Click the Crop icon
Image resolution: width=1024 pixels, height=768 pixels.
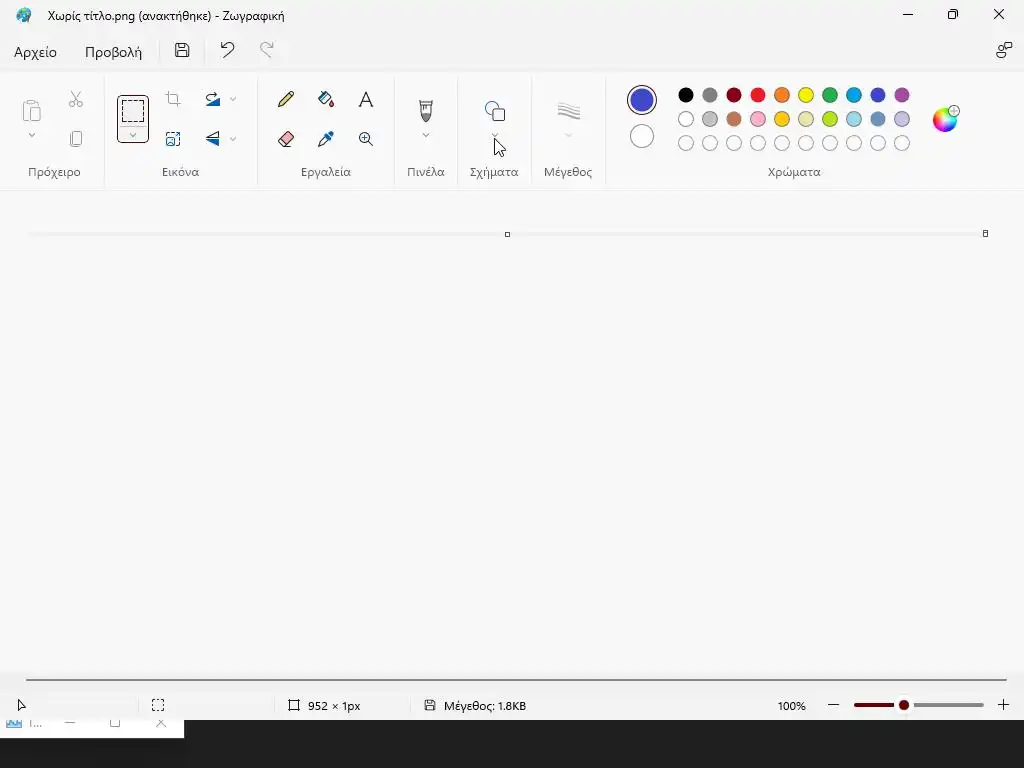pyautogui.click(x=173, y=99)
